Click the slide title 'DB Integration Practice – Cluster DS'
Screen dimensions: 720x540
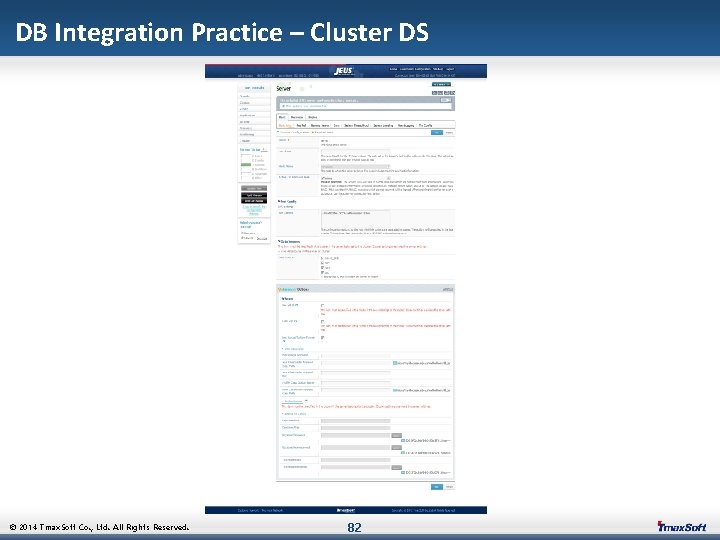point(222,32)
